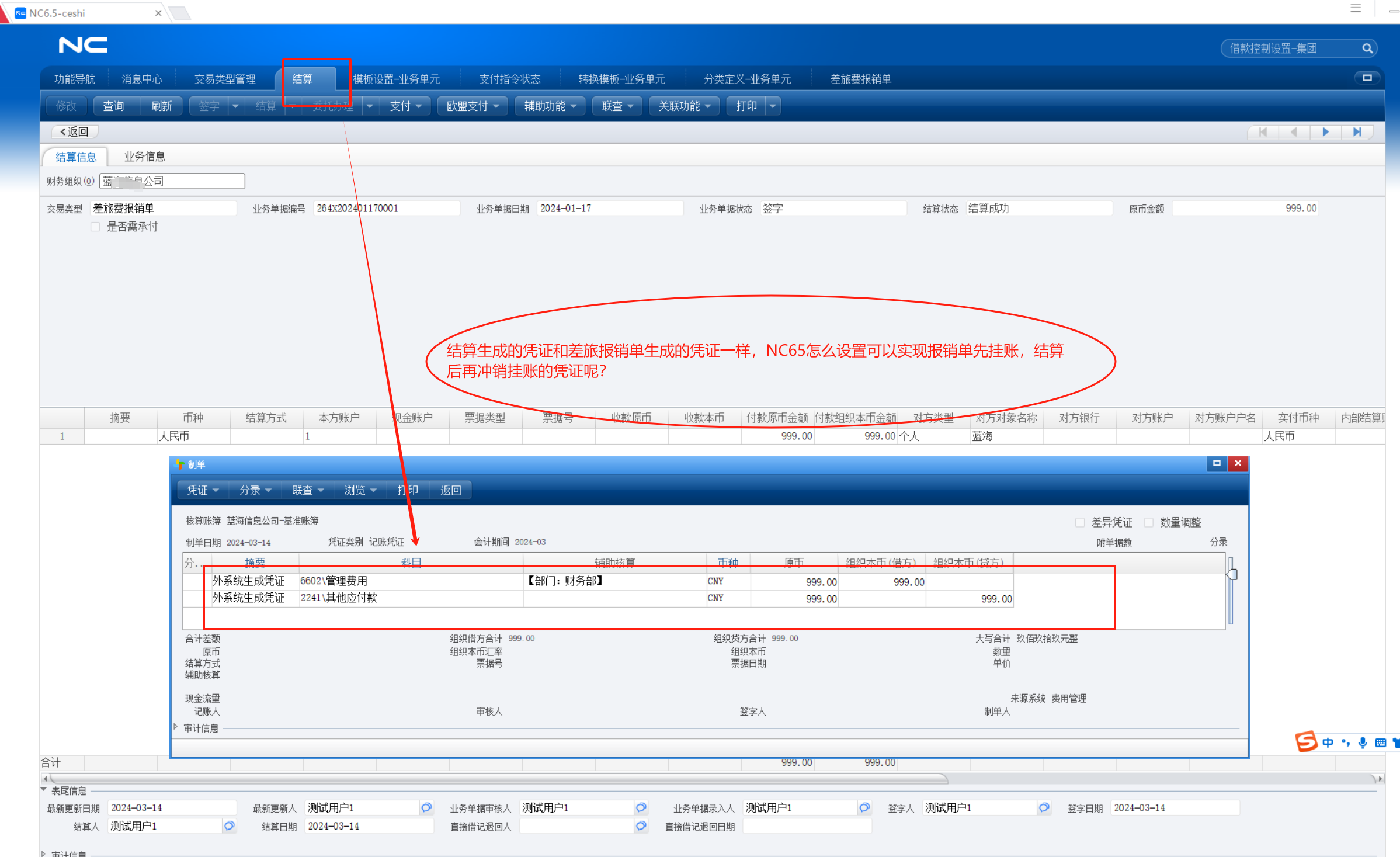Open the 差旅费报销单 tab
The width and height of the screenshot is (1400, 857).
pos(860,79)
